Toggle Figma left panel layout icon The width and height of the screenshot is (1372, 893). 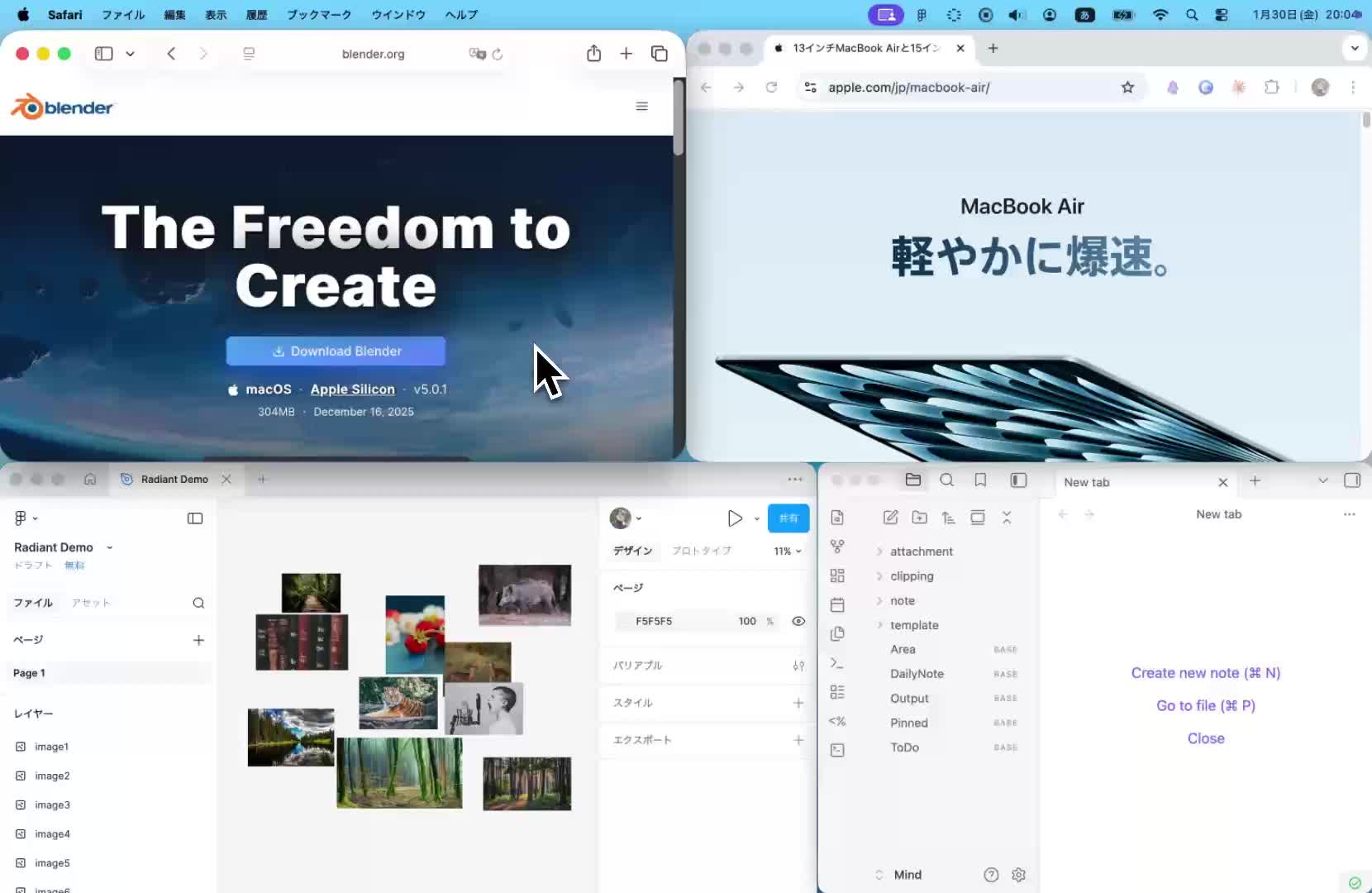tap(195, 518)
